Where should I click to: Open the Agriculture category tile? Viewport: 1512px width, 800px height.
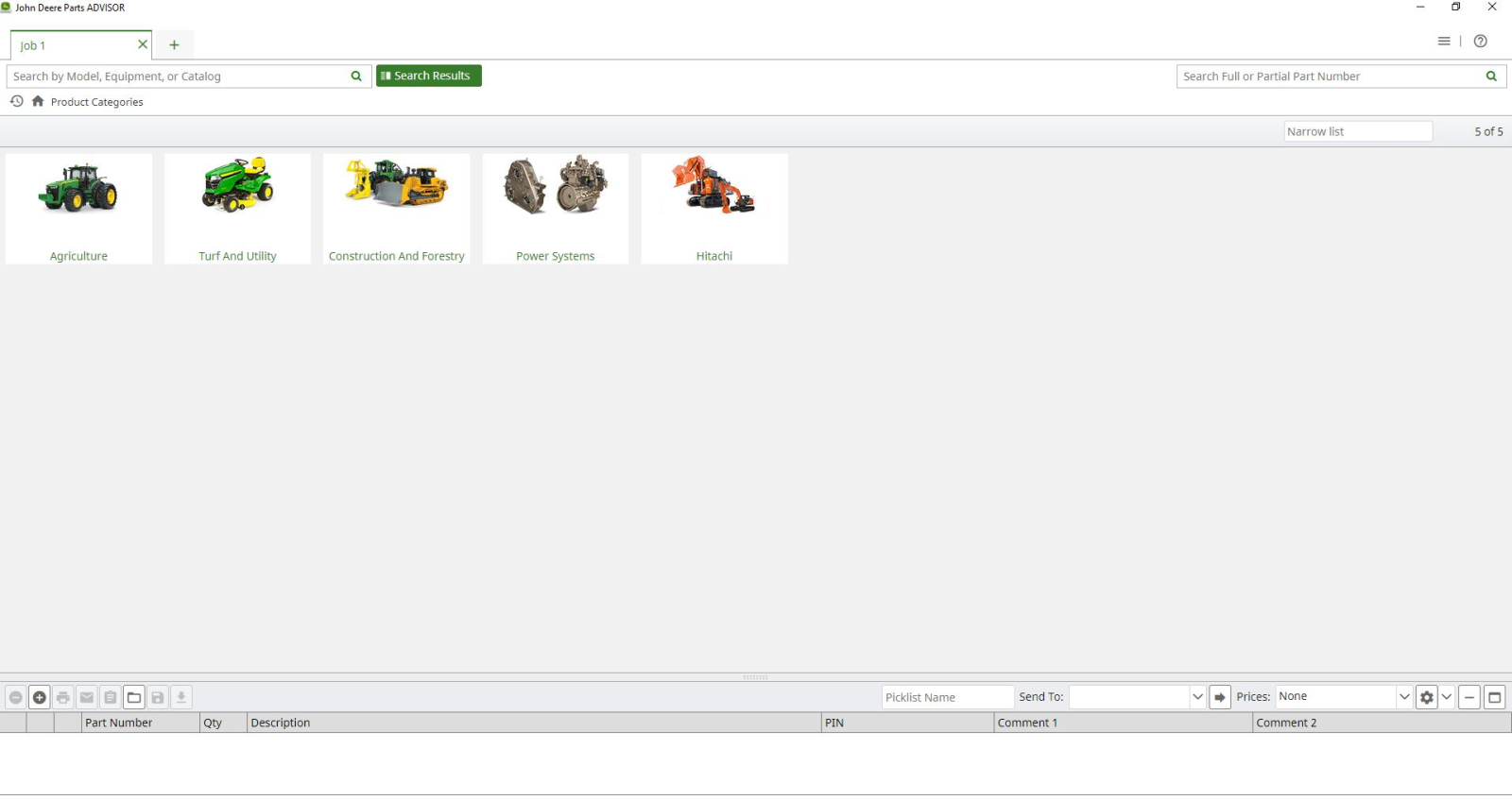pos(78,209)
